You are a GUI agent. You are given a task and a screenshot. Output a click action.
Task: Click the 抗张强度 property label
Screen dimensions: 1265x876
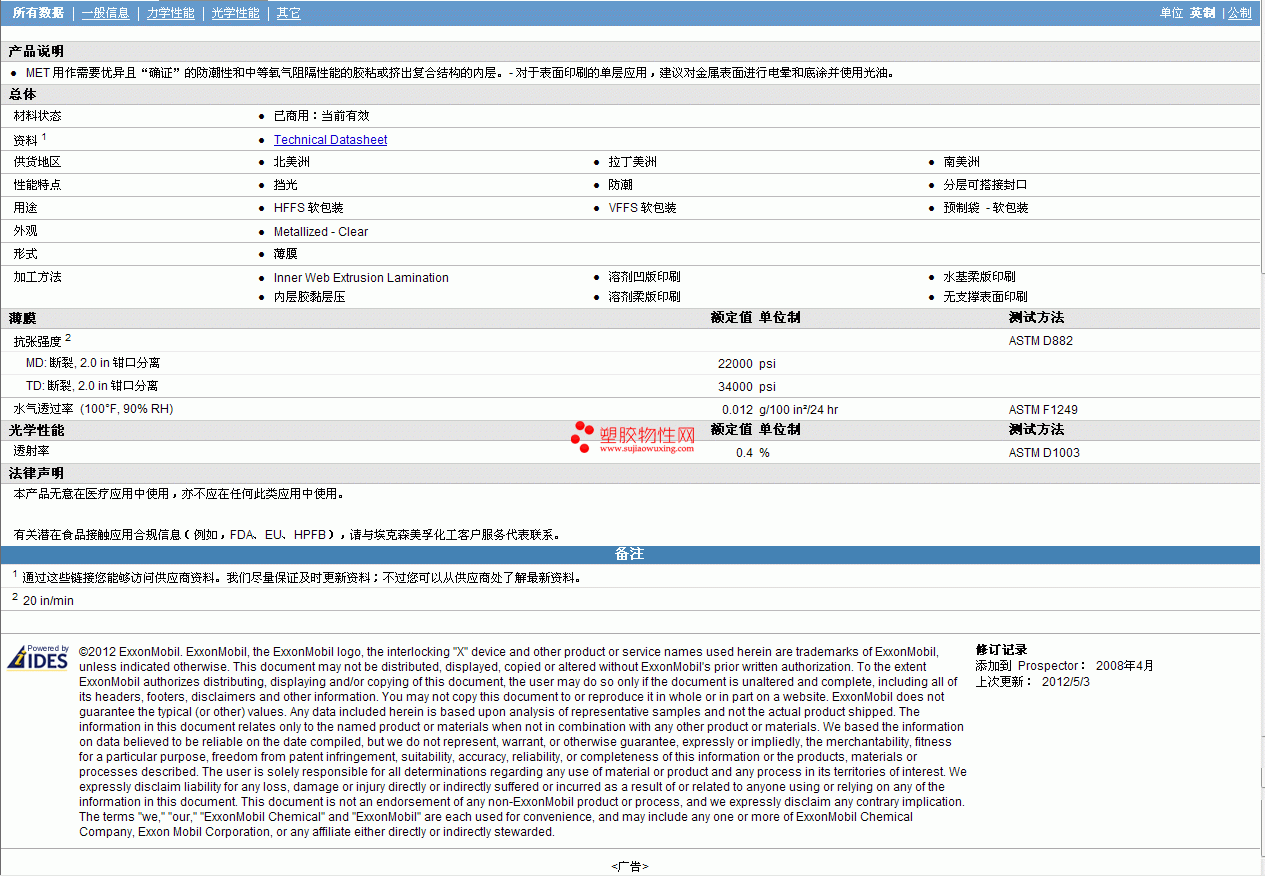(38, 341)
